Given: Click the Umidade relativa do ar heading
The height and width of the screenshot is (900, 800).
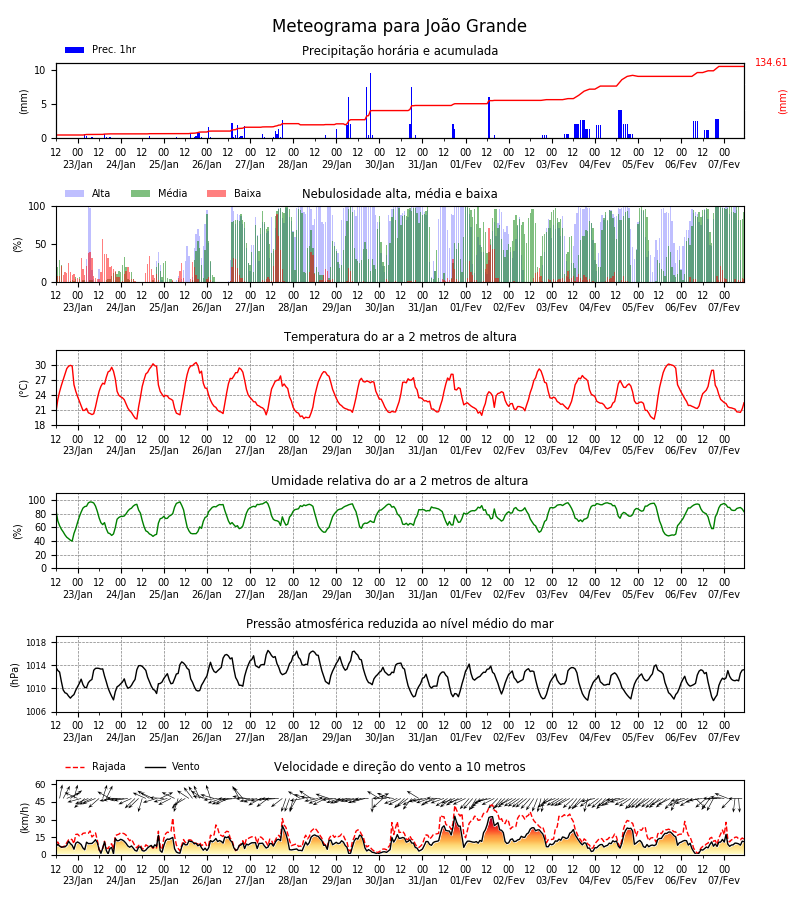Looking at the screenshot, I should pyautogui.click(x=399, y=480).
